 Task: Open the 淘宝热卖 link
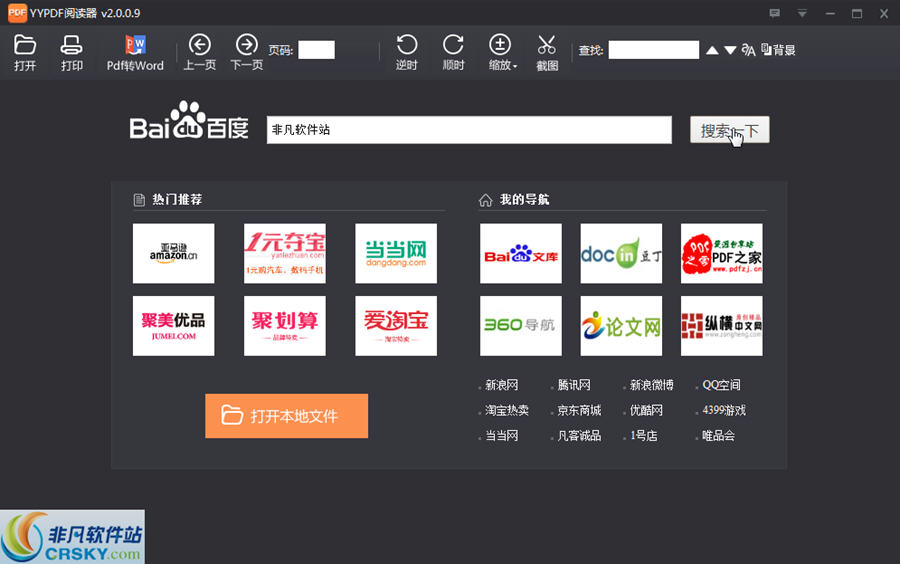[507, 410]
